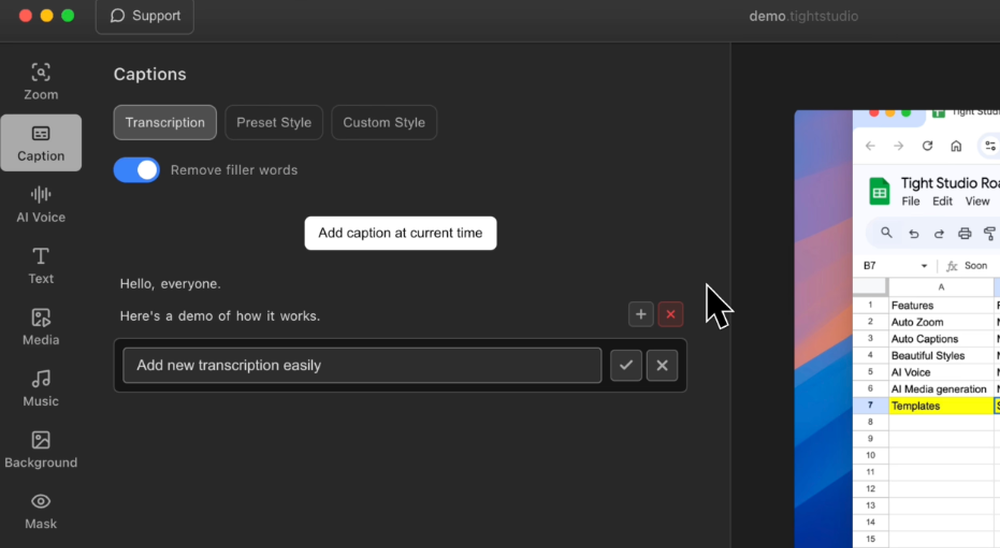Screen dimensions: 1000x548
Task: Click the 'Auto Zoom' cell
Action: (941, 322)
